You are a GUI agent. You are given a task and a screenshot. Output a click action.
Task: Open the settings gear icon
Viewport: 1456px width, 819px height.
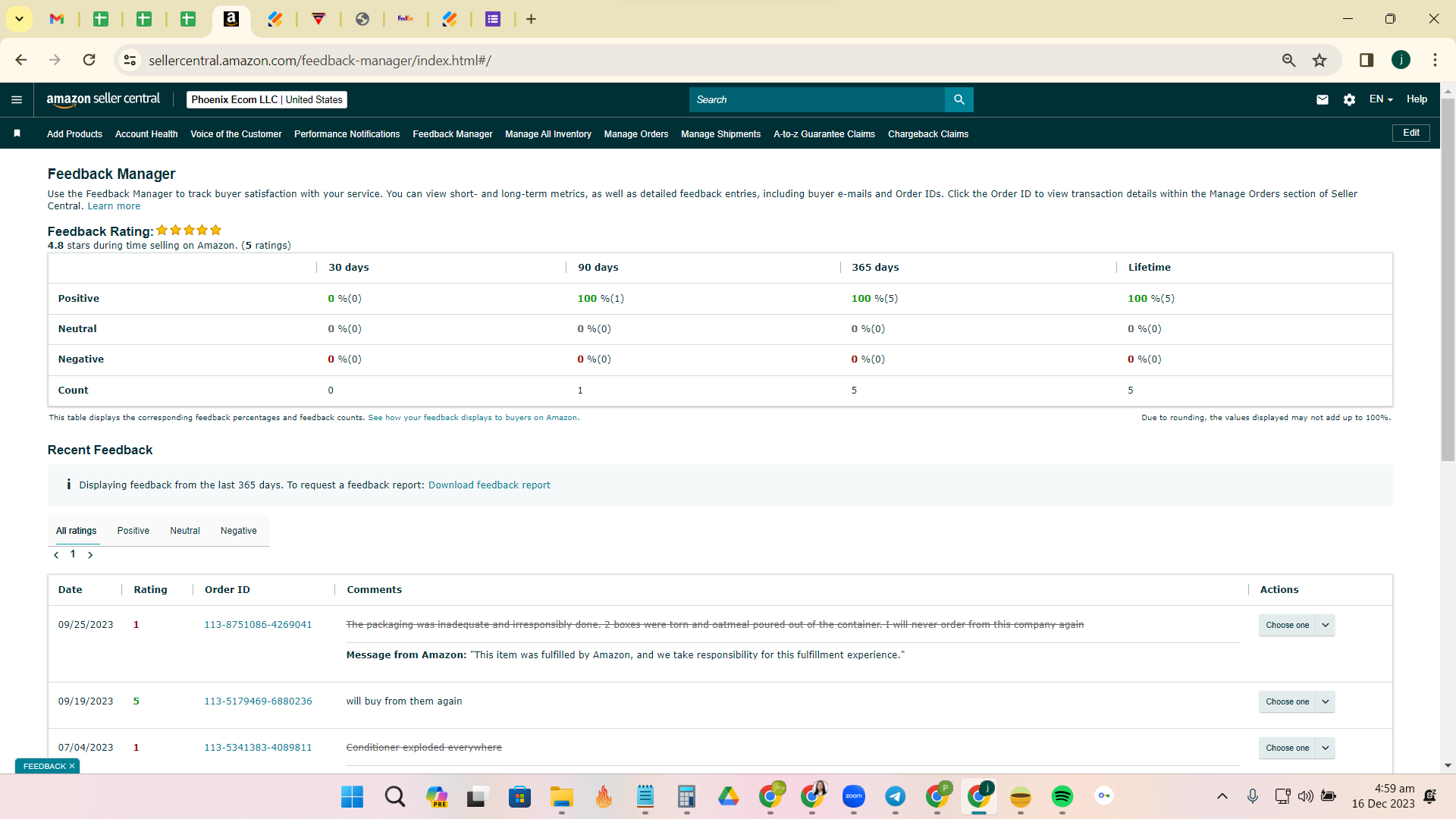pos(1349,99)
